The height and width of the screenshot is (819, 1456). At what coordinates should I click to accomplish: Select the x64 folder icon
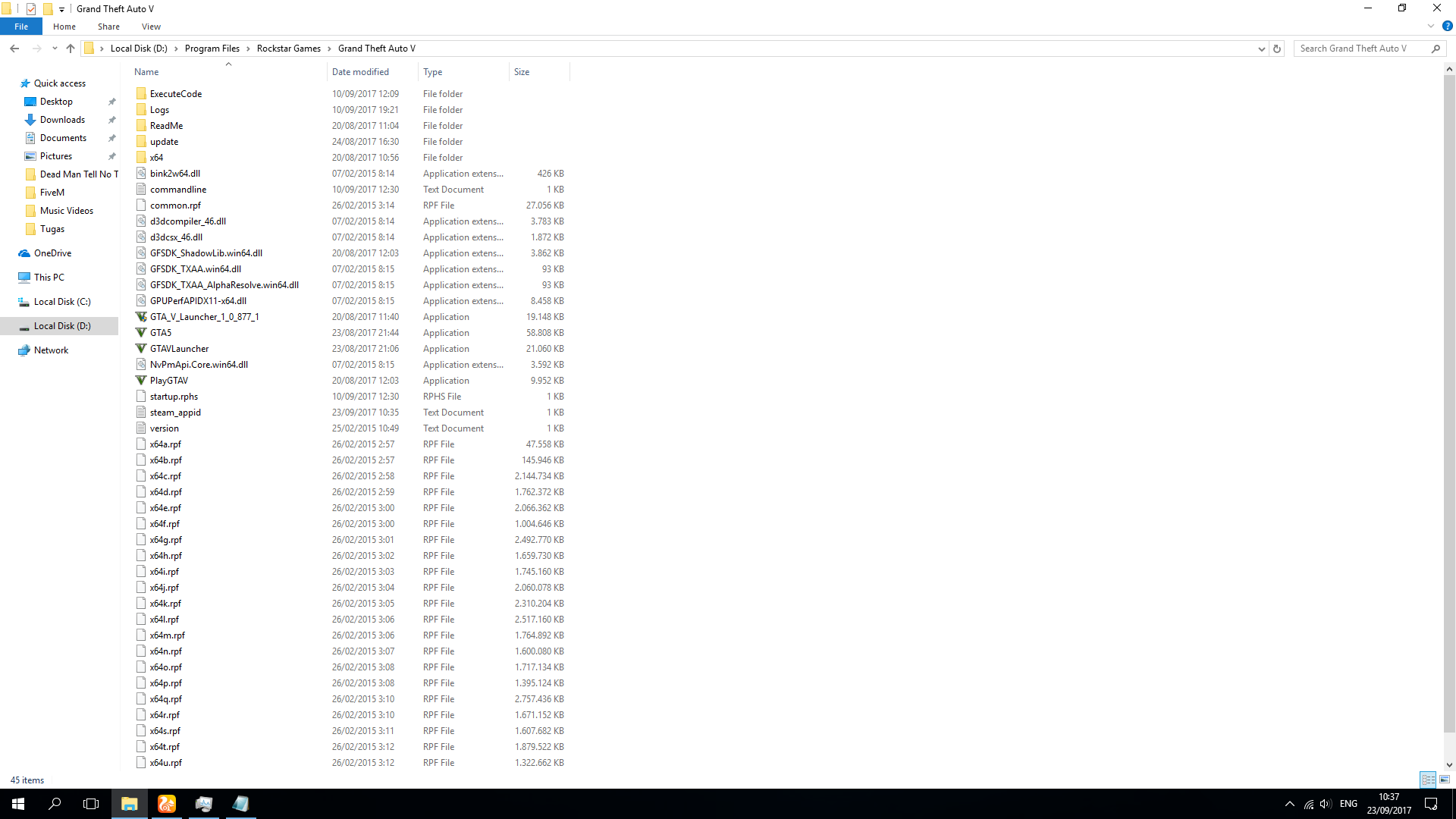(x=141, y=158)
